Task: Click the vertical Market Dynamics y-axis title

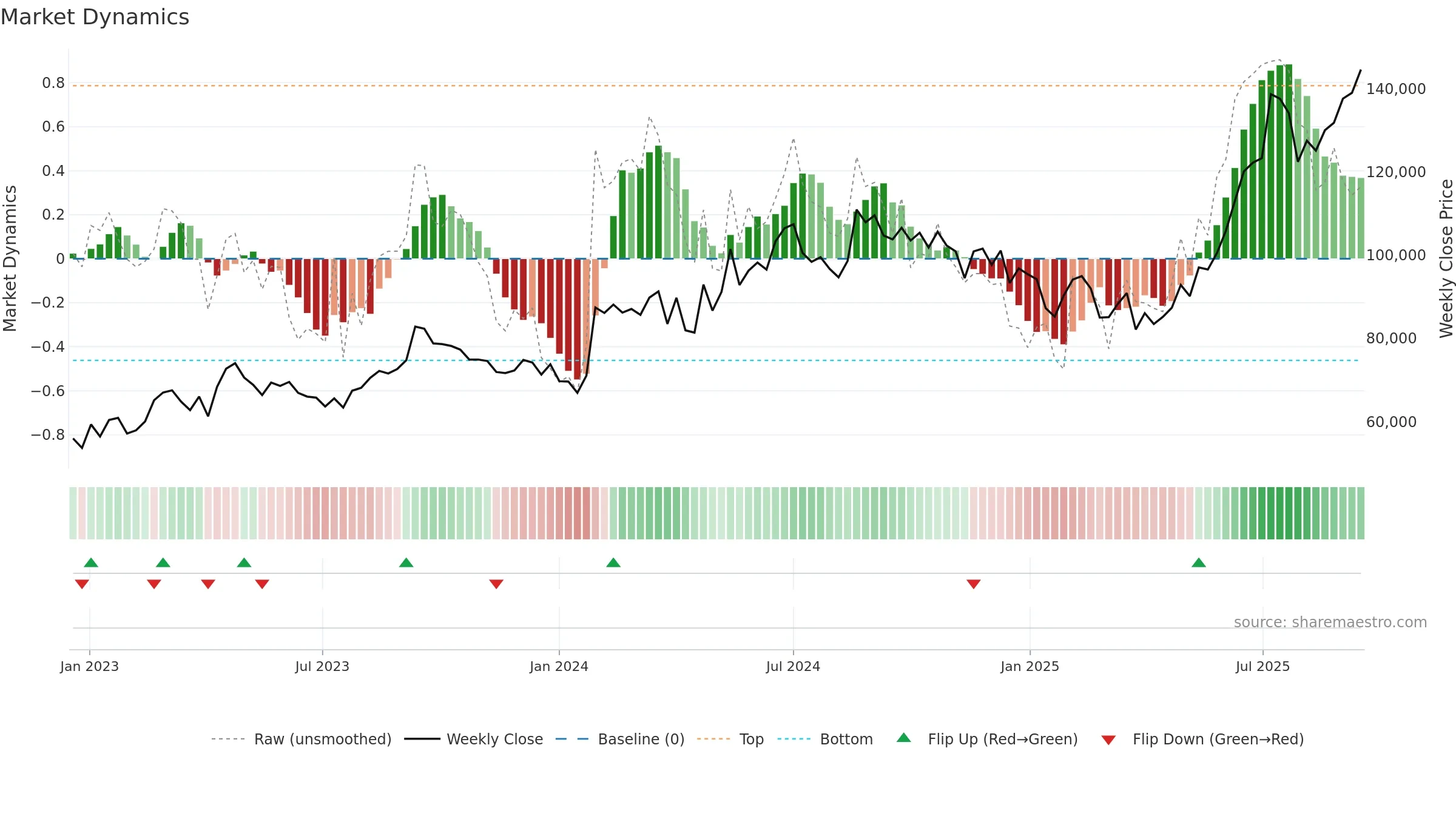Action: pyautogui.click(x=10, y=258)
